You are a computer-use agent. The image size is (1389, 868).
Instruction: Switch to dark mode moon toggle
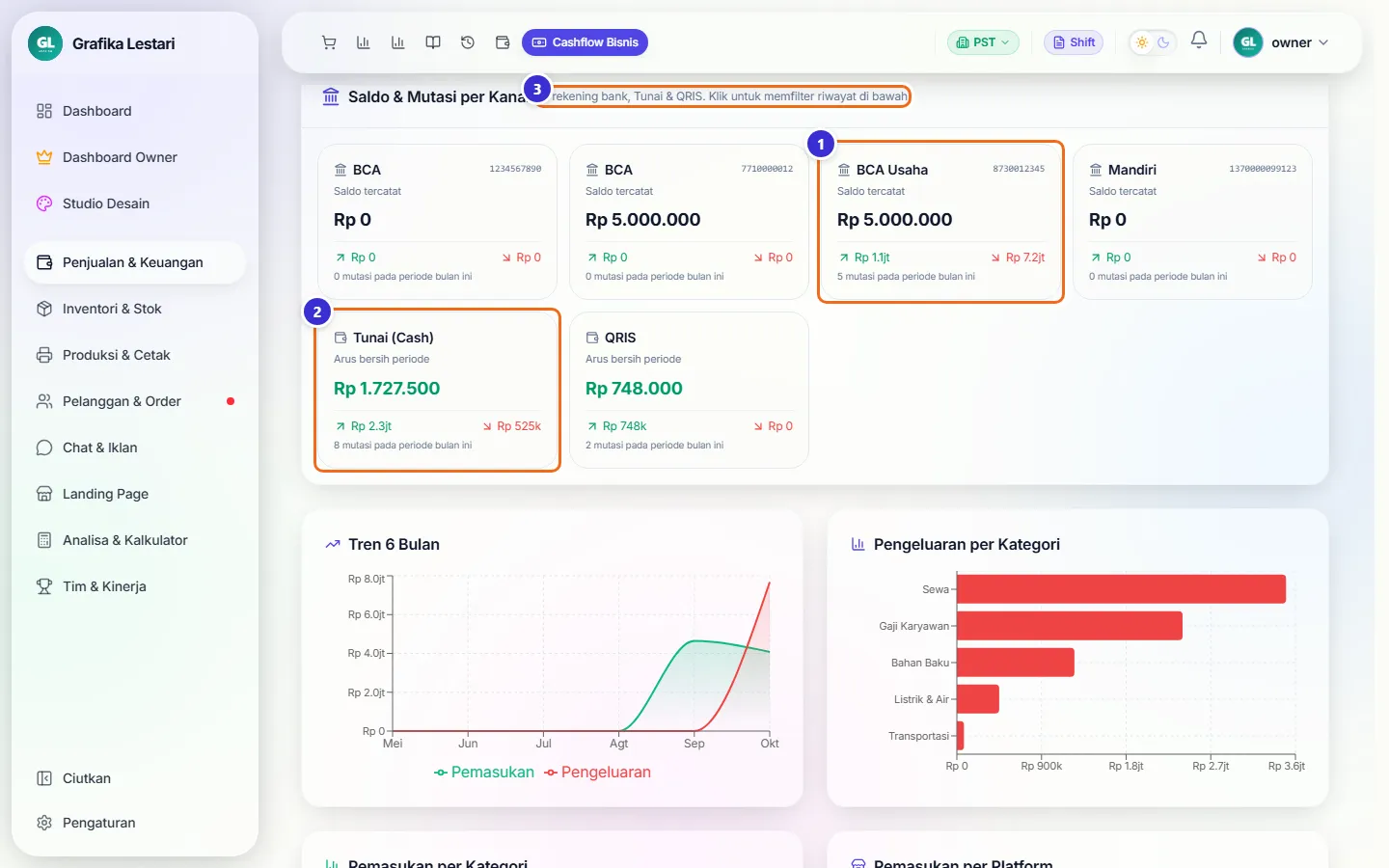(1163, 42)
